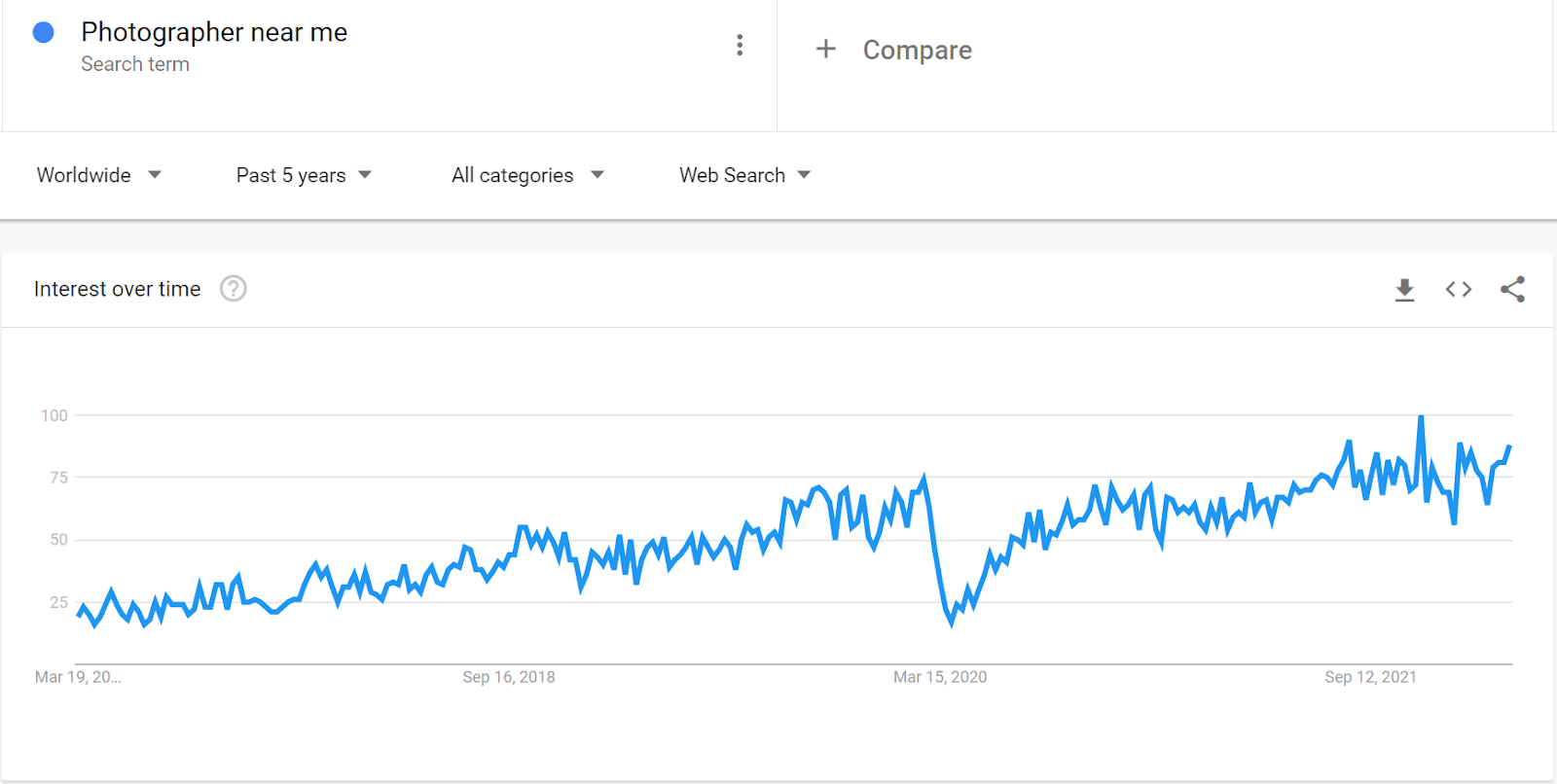Download the Interest over time data

click(1404, 290)
